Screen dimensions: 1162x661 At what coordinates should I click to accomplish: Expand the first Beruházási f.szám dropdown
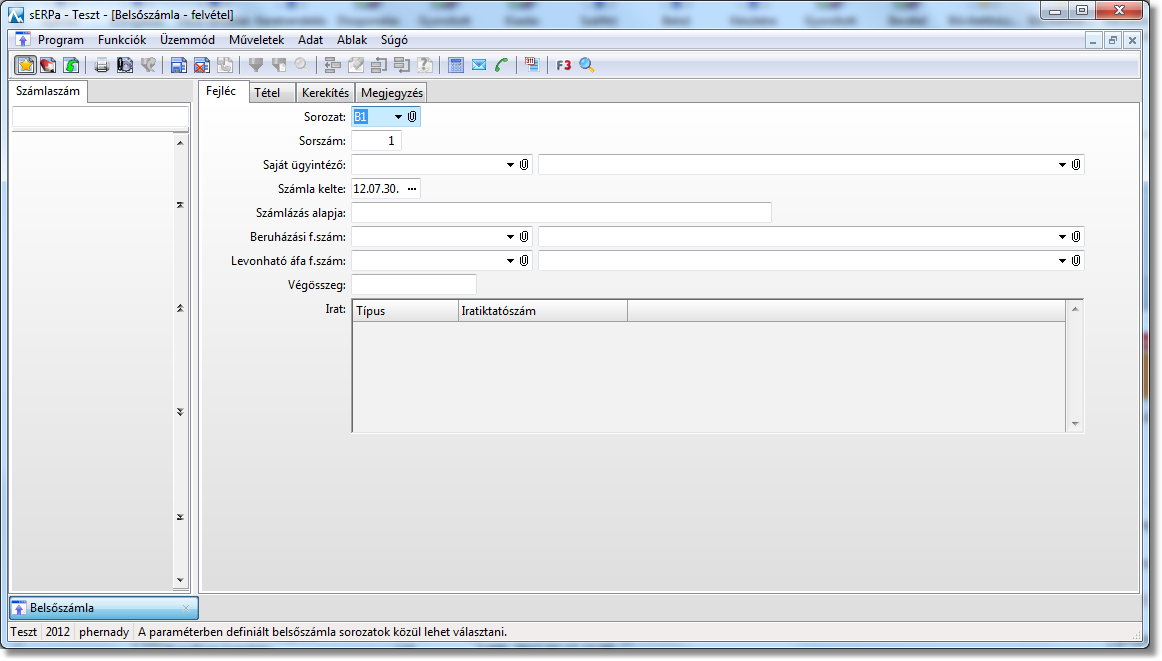pos(509,237)
